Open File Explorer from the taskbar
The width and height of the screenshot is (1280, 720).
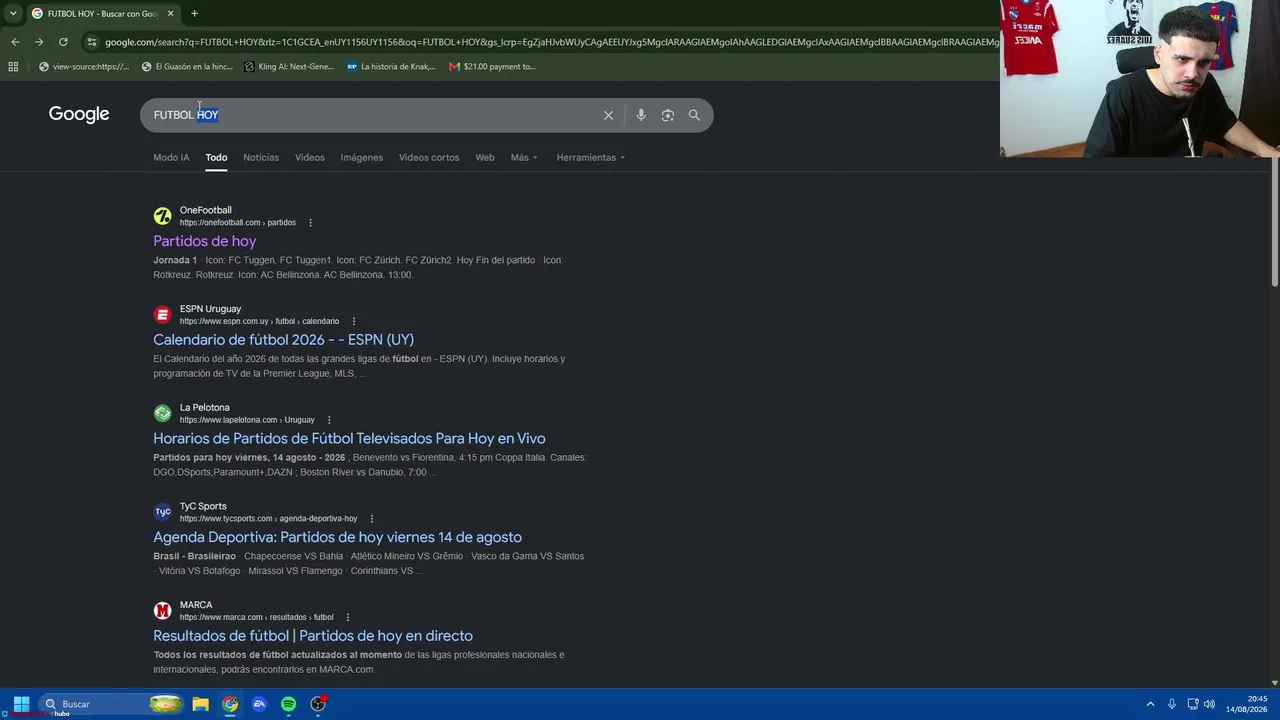point(200,704)
